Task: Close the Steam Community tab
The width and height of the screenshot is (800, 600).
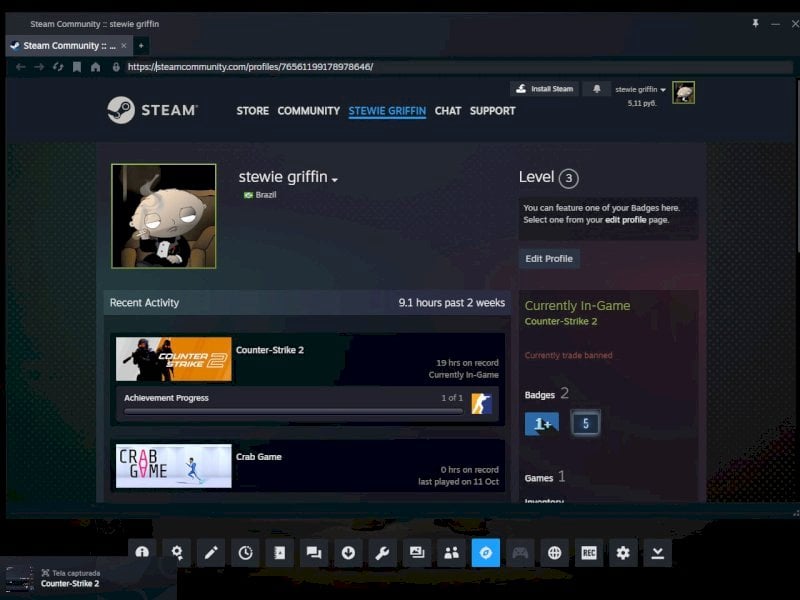Action: (123, 46)
